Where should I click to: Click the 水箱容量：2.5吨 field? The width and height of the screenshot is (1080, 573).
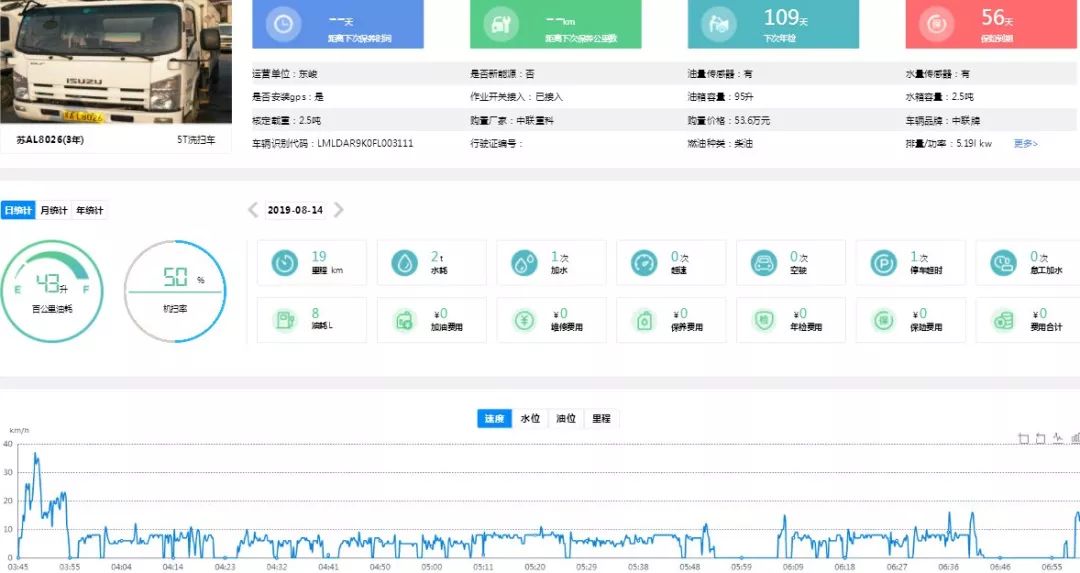tap(939, 96)
